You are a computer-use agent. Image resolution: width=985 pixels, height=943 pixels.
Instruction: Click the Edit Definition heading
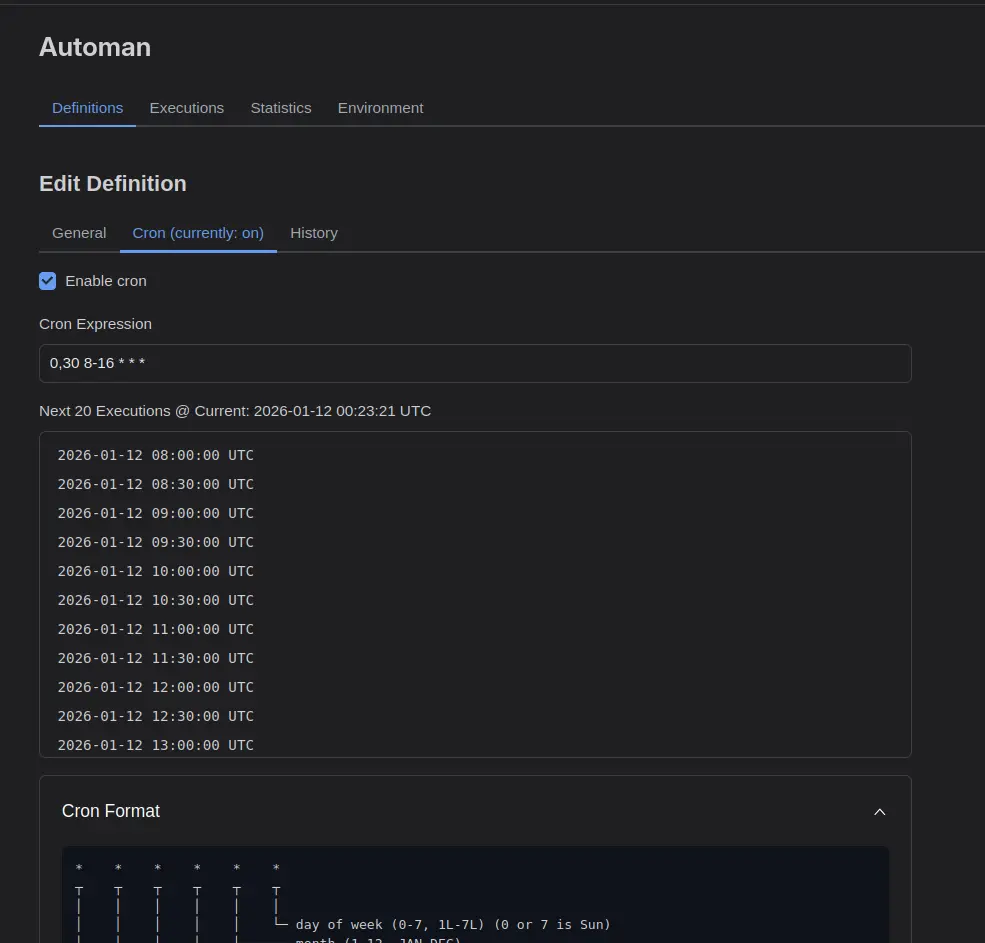tap(113, 184)
